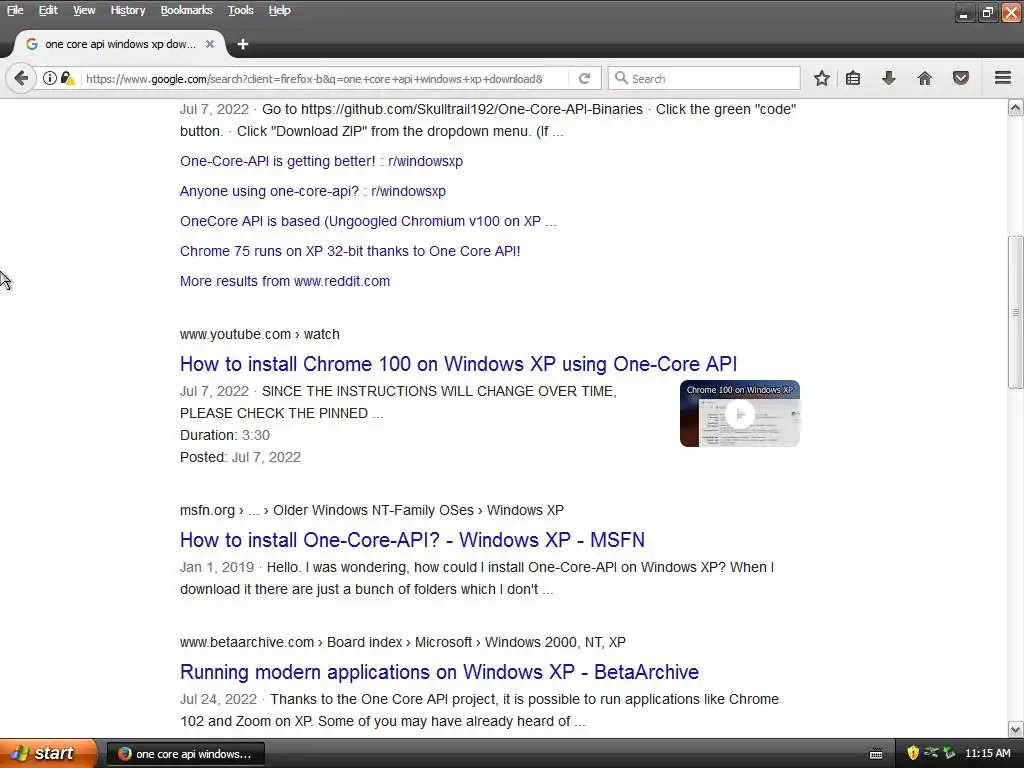Viewport: 1024px width, 768px height.
Task: Open the Bookmarks menu
Action: 186,10
